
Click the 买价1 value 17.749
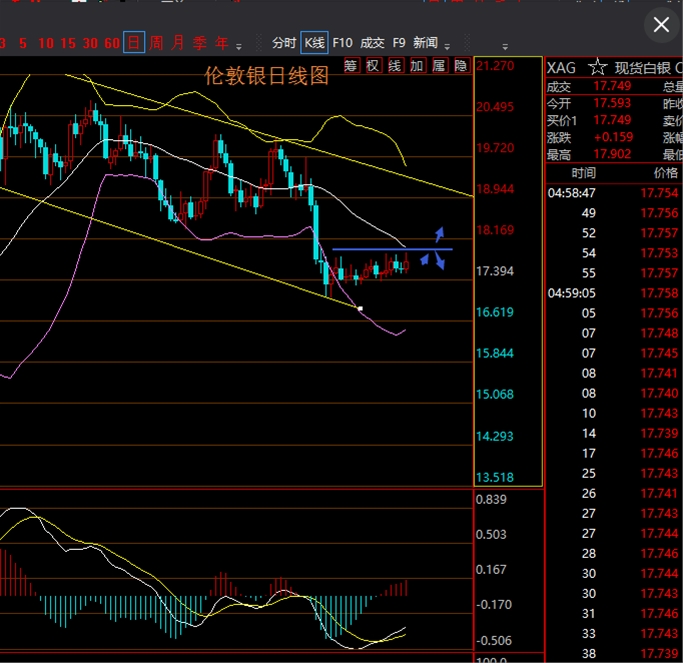pyautogui.click(x=612, y=120)
